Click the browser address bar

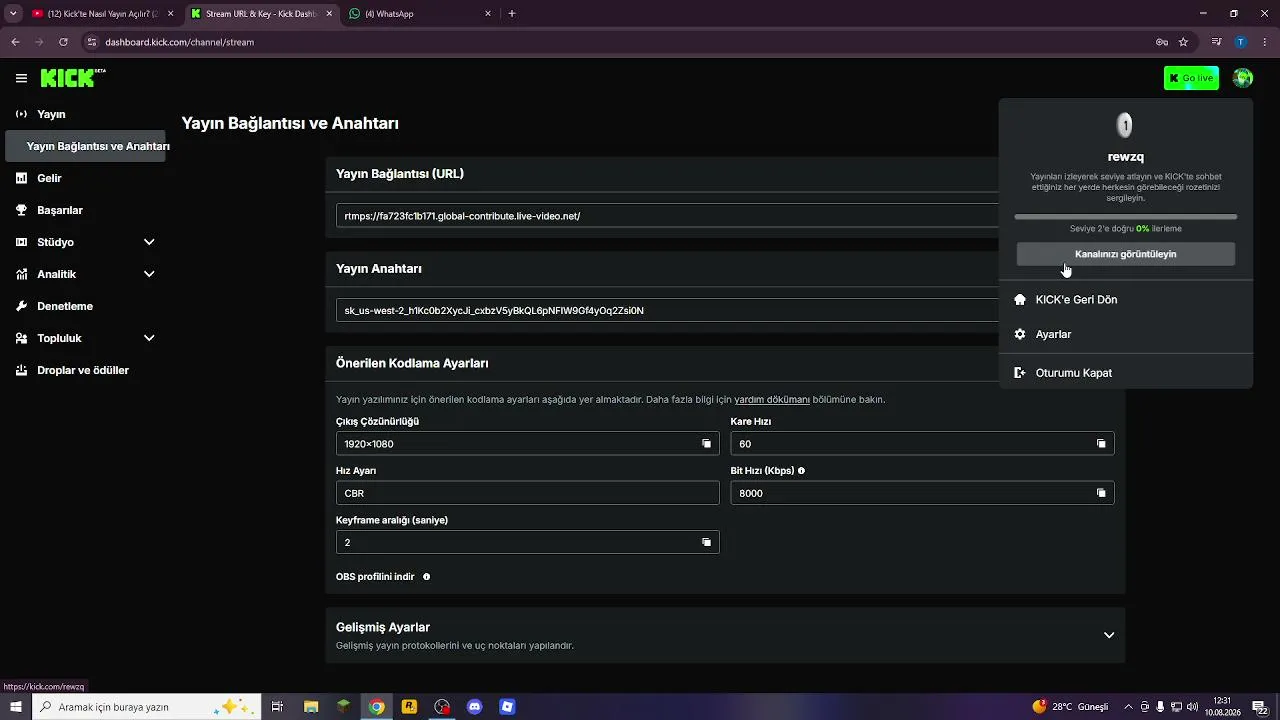[620, 42]
